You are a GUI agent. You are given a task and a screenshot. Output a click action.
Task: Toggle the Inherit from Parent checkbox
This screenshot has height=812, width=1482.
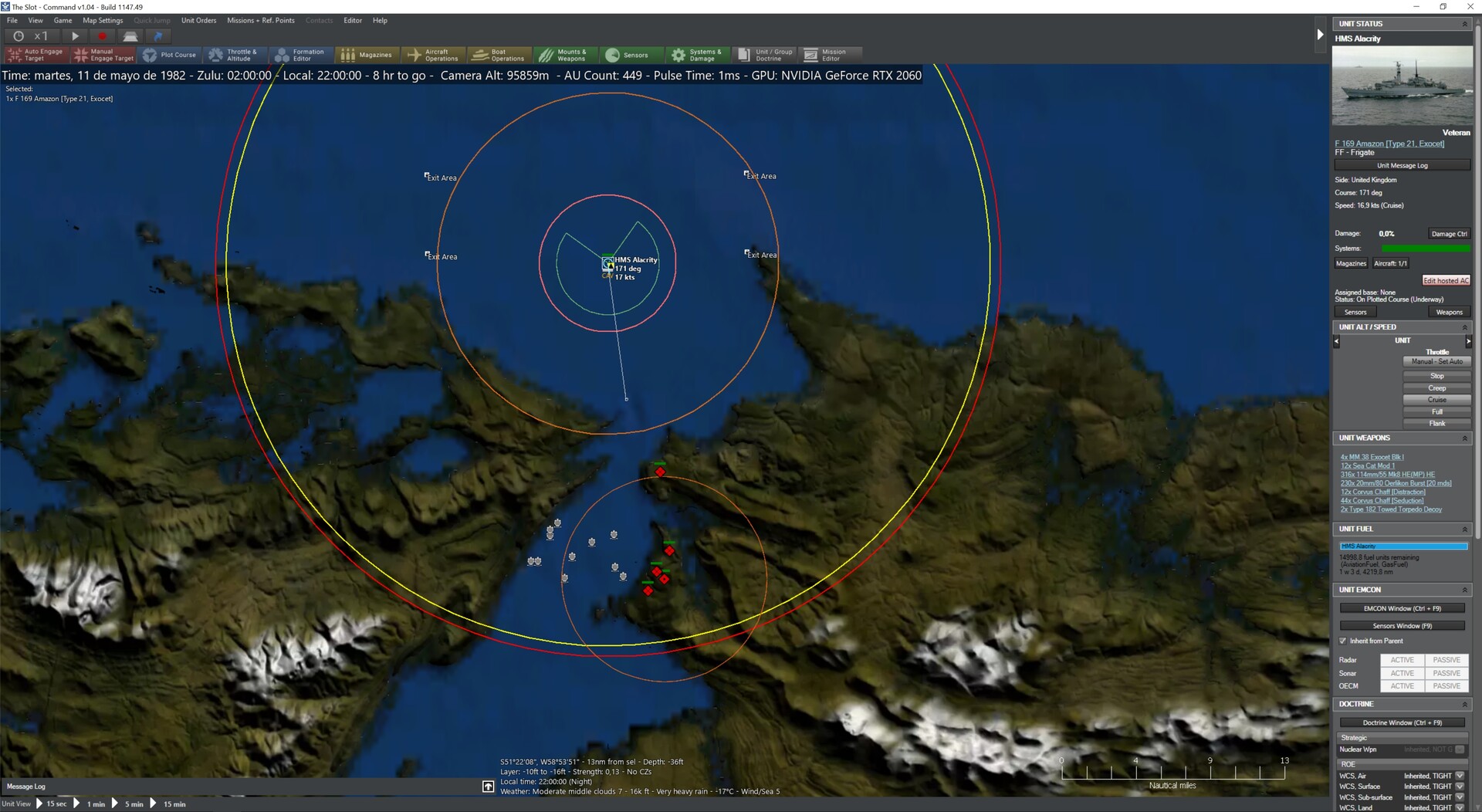[1341, 641]
